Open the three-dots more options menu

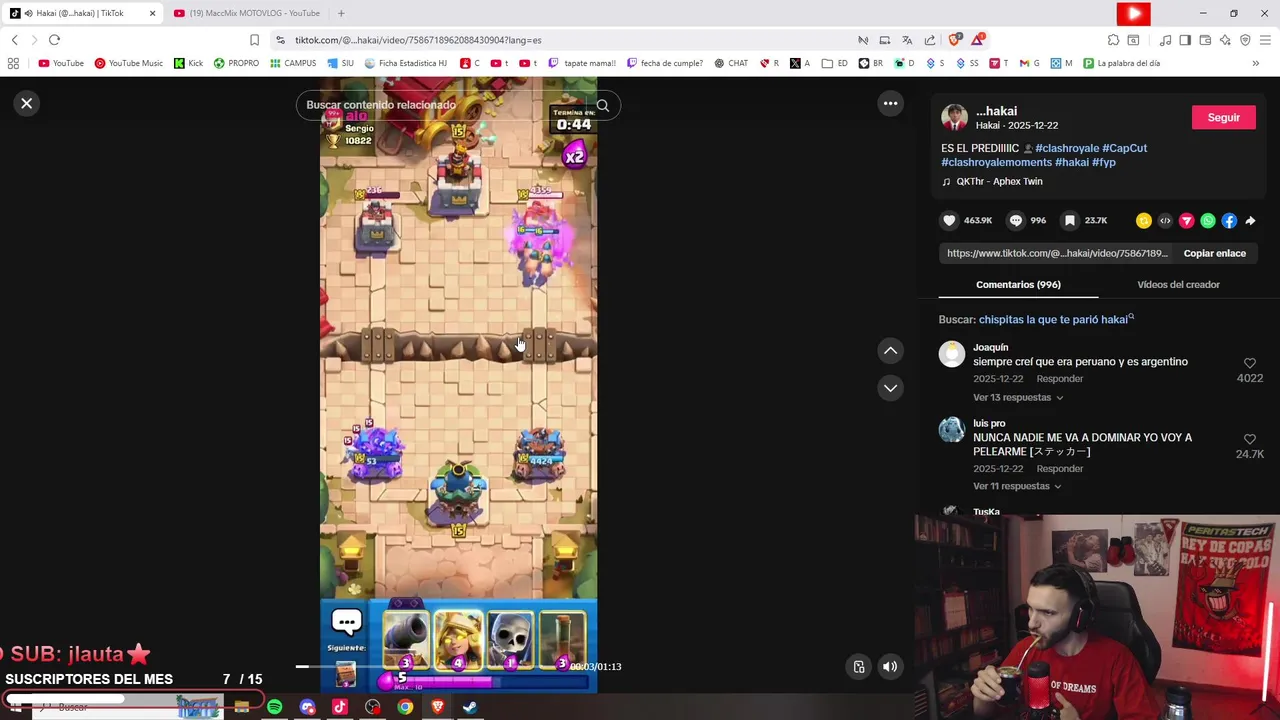[x=890, y=103]
